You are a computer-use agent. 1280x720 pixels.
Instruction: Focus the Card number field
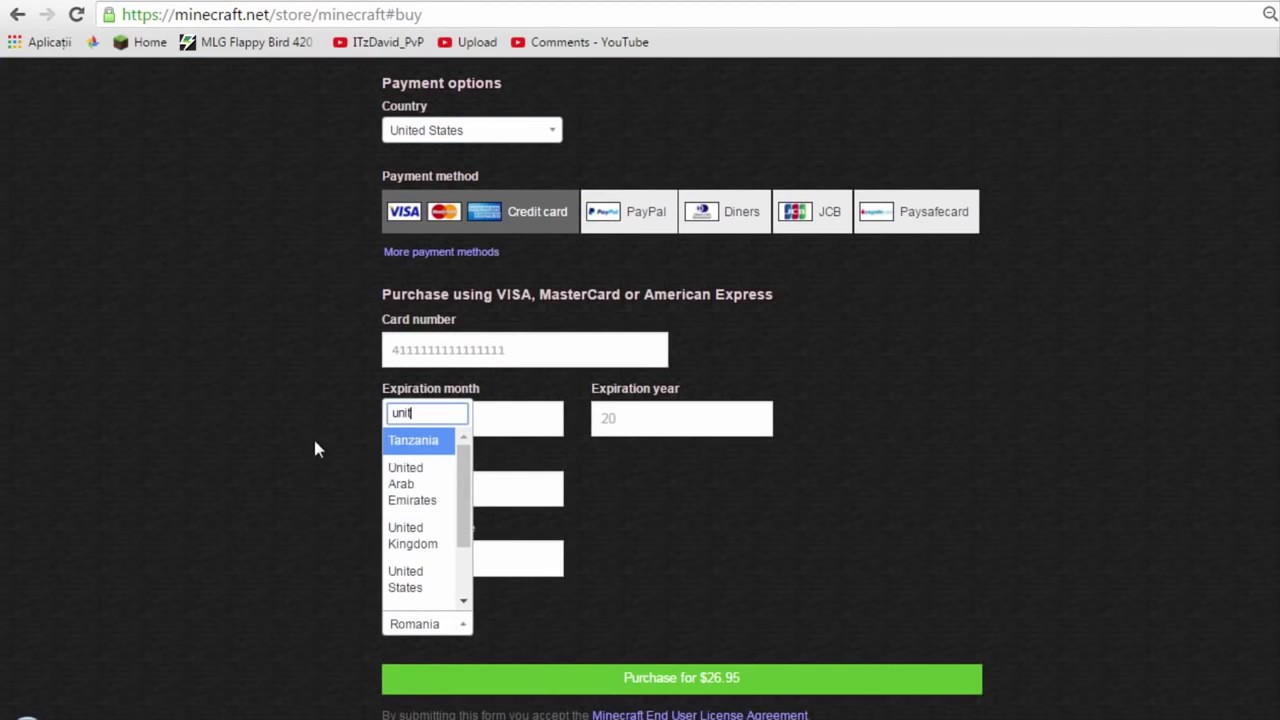click(525, 350)
